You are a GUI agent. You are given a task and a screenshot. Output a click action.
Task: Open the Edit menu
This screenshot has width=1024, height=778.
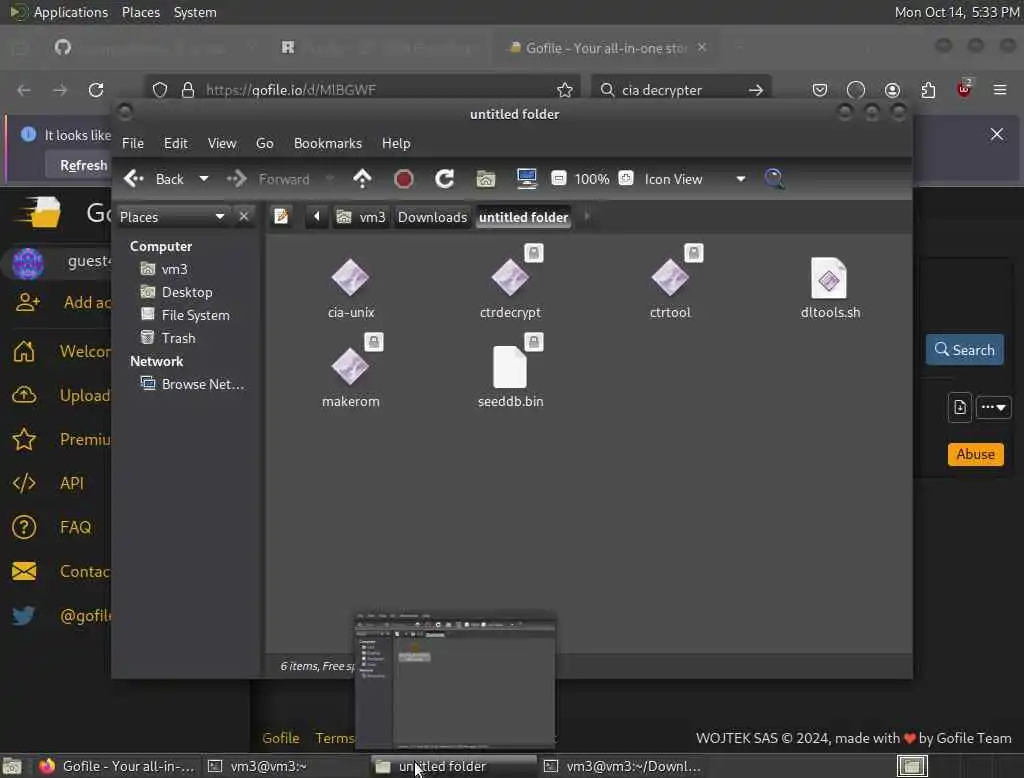pos(176,143)
